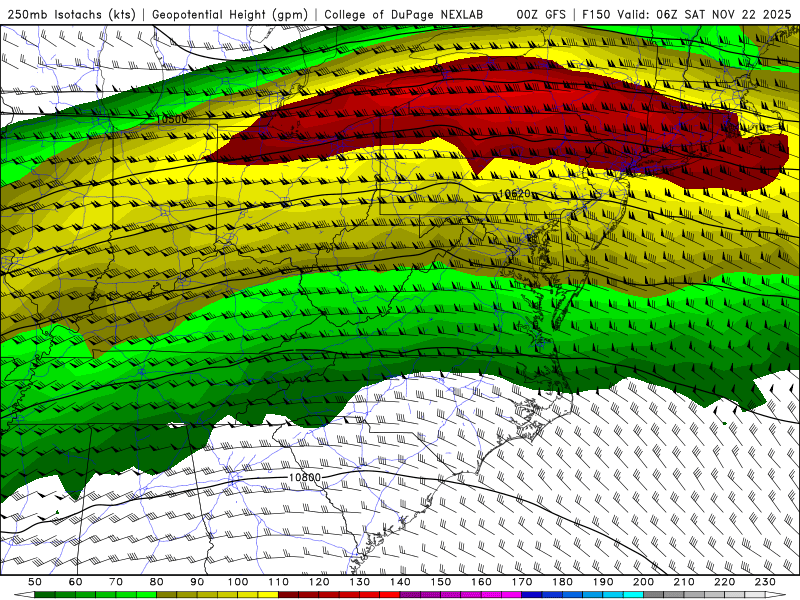Click the 160 knot scale label
This screenshot has height=600, width=800.
coord(481,582)
